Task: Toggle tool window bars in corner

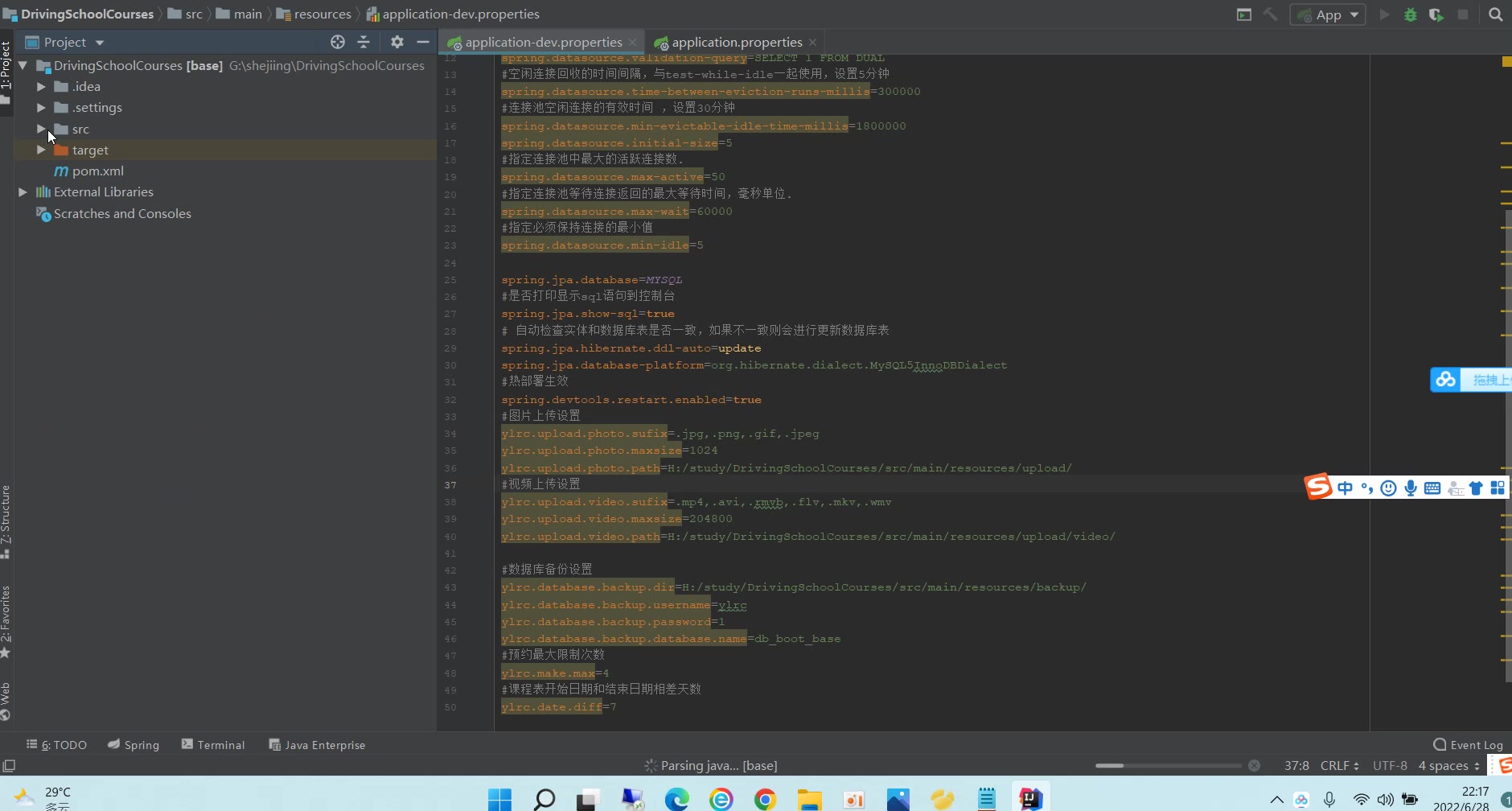Action: click(x=9, y=765)
